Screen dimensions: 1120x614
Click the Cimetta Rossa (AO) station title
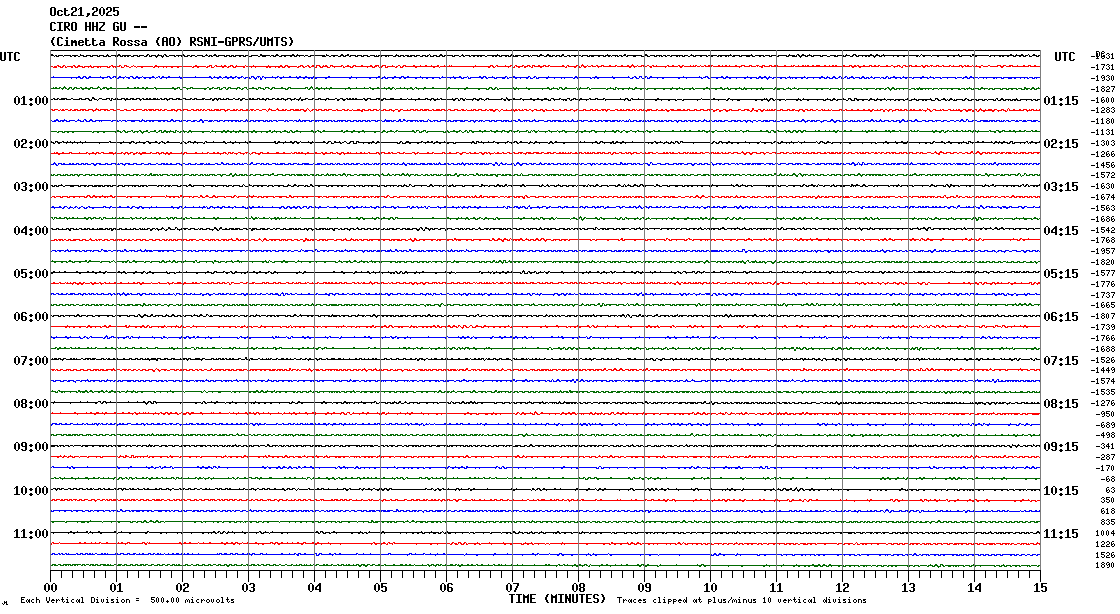172,41
